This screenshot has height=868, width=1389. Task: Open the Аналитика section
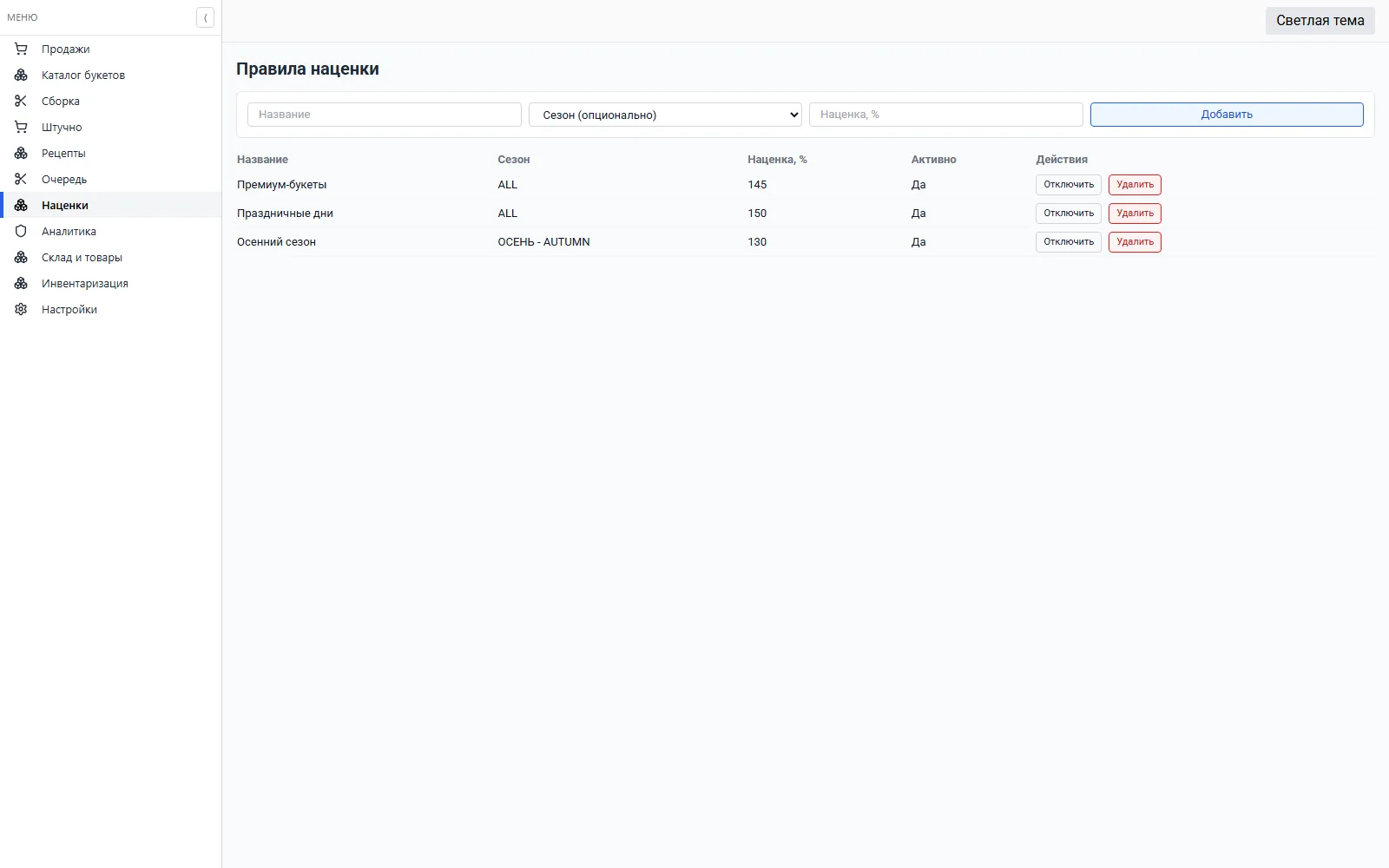(x=111, y=231)
